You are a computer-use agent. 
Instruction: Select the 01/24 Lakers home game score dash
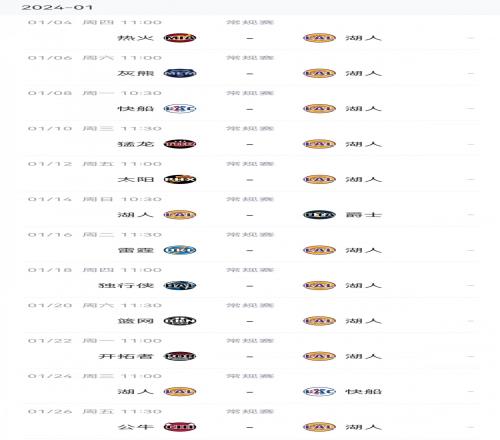point(250,392)
